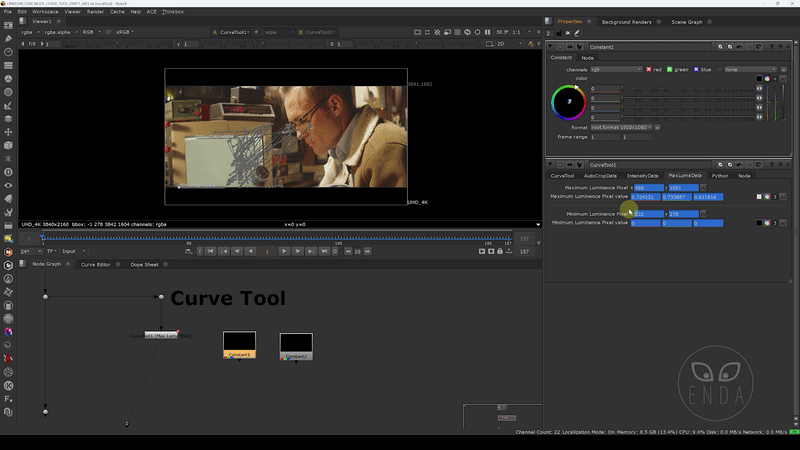Open the frames-per-second 24 dropdown
Screen dimensions: 800x450
[x=31, y=251]
